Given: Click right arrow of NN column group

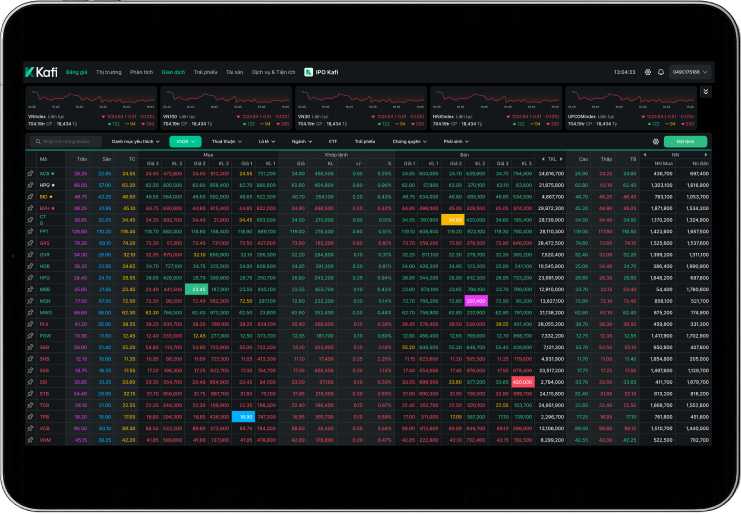Looking at the screenshot, I should pos(706,155).
